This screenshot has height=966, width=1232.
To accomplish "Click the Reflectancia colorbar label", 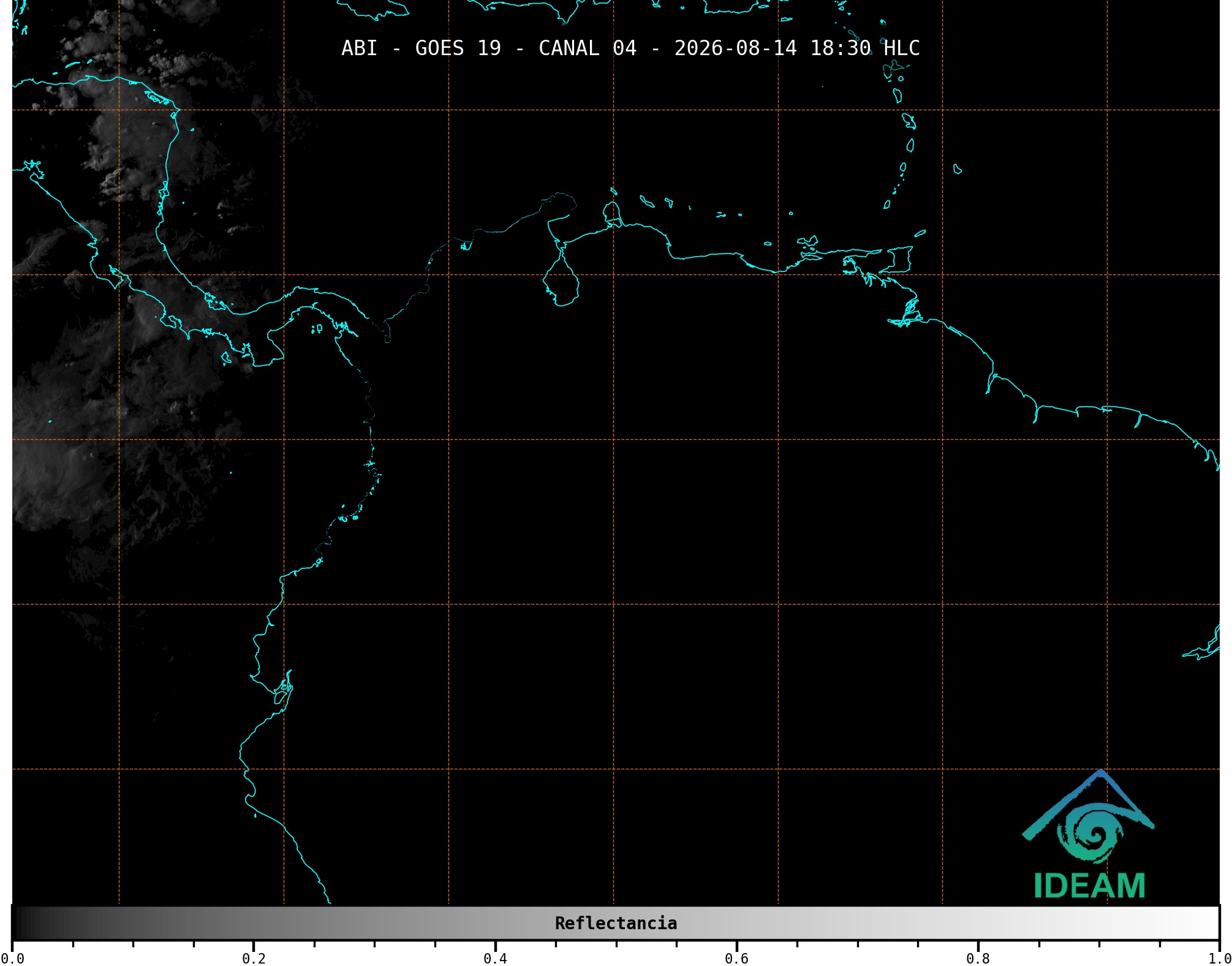I will [x=616, y=923].
